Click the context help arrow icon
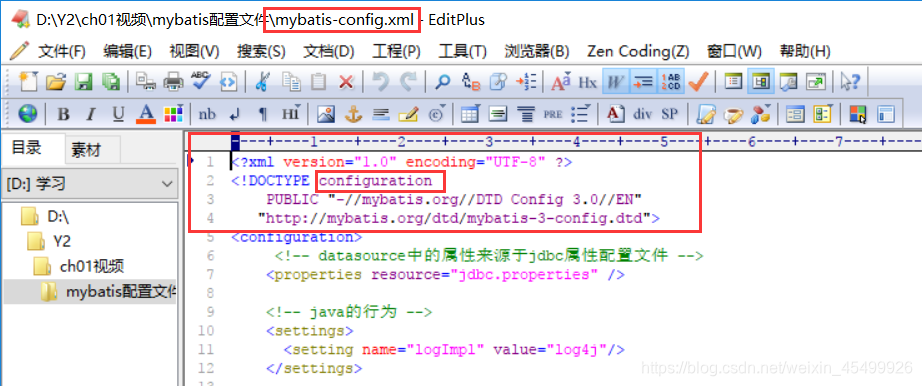 point(850,82)
